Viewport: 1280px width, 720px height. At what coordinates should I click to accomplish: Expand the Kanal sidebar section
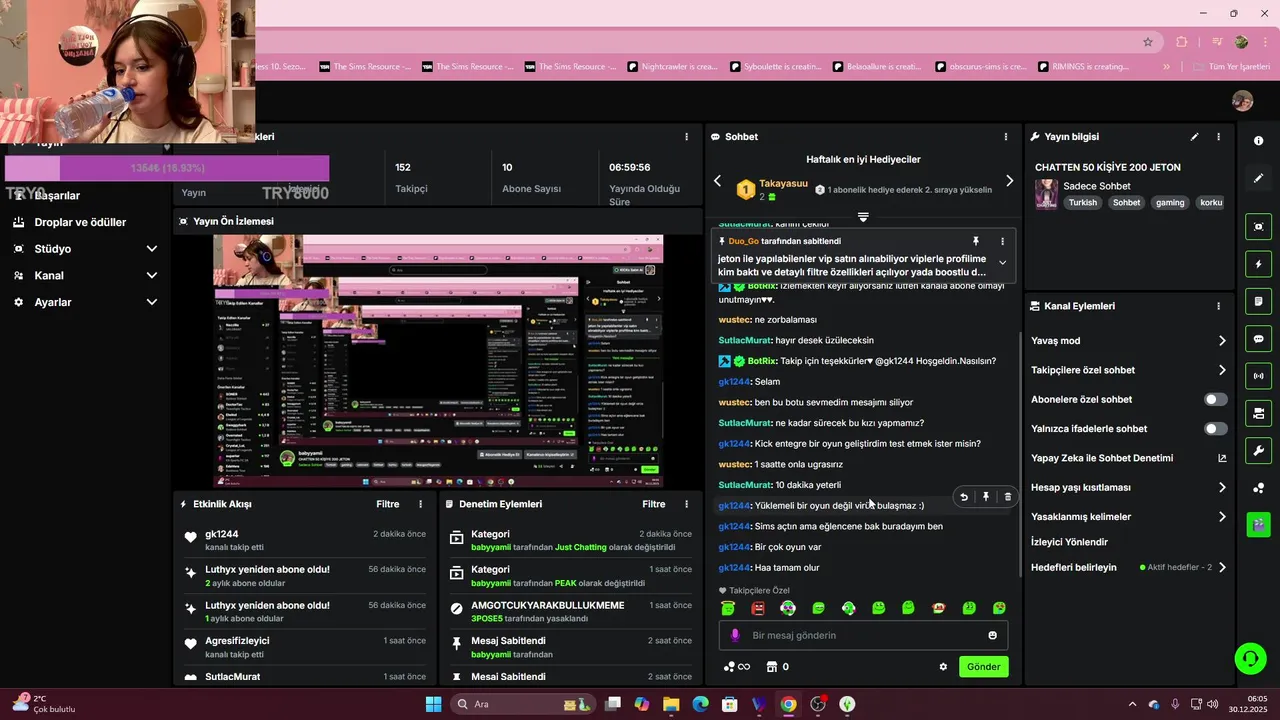[x=152, y=275]
